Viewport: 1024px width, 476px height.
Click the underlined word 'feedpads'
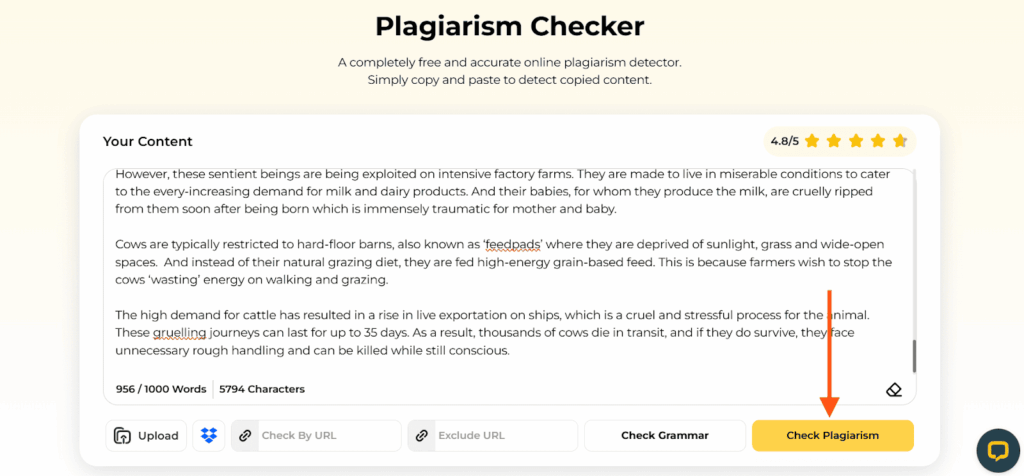(514, 245)
